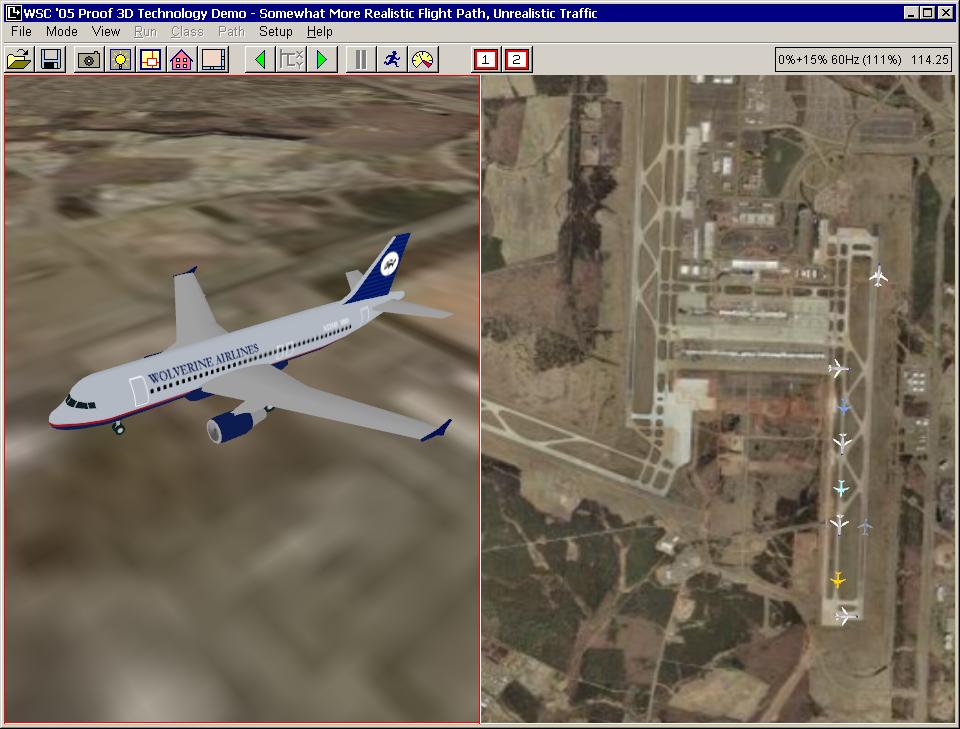The image size is (960, 729).
Task: Click the nested red squares toolbar icon
Action: [x=151, y=60]
